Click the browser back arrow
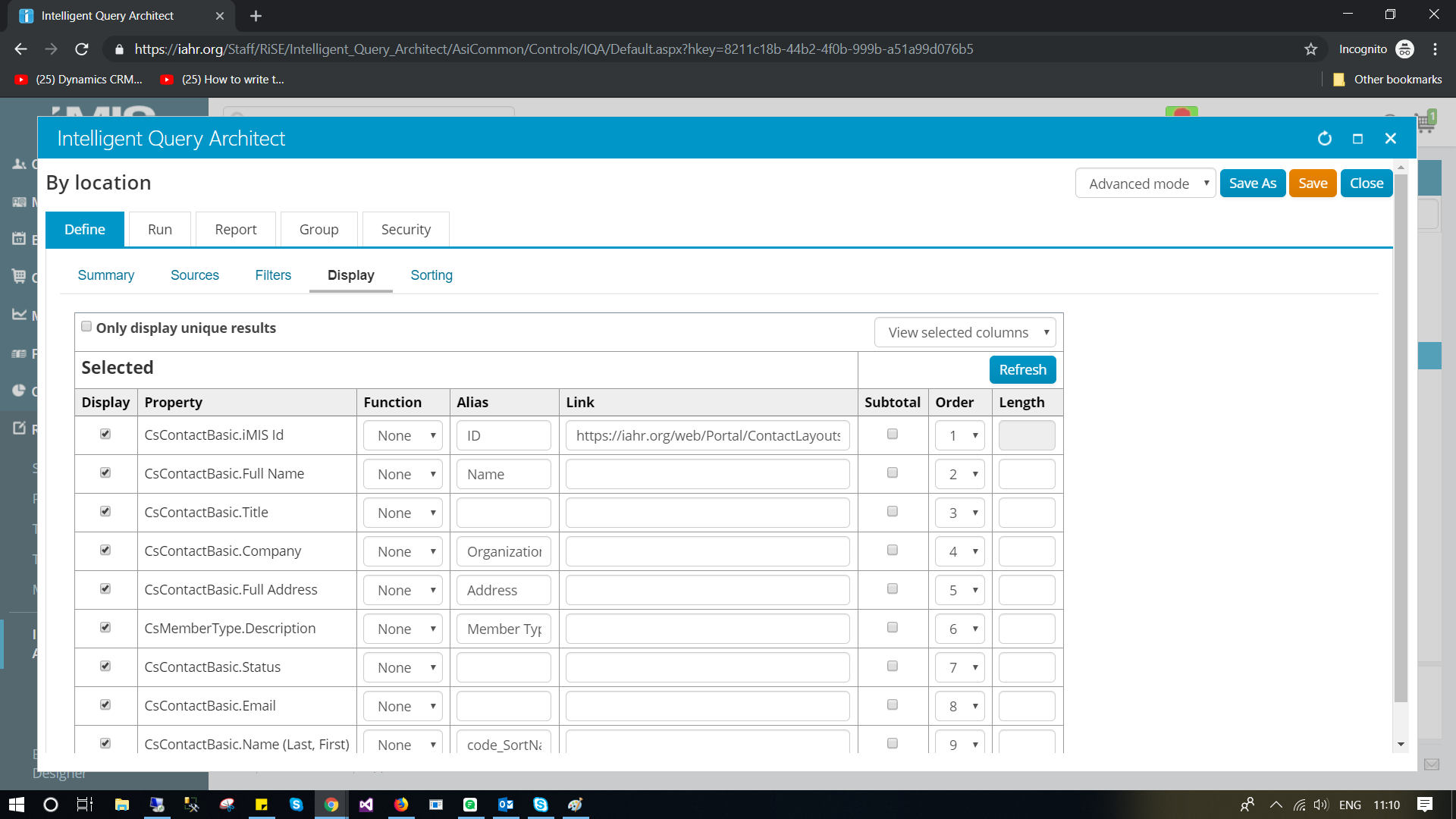 click(20, 49)
